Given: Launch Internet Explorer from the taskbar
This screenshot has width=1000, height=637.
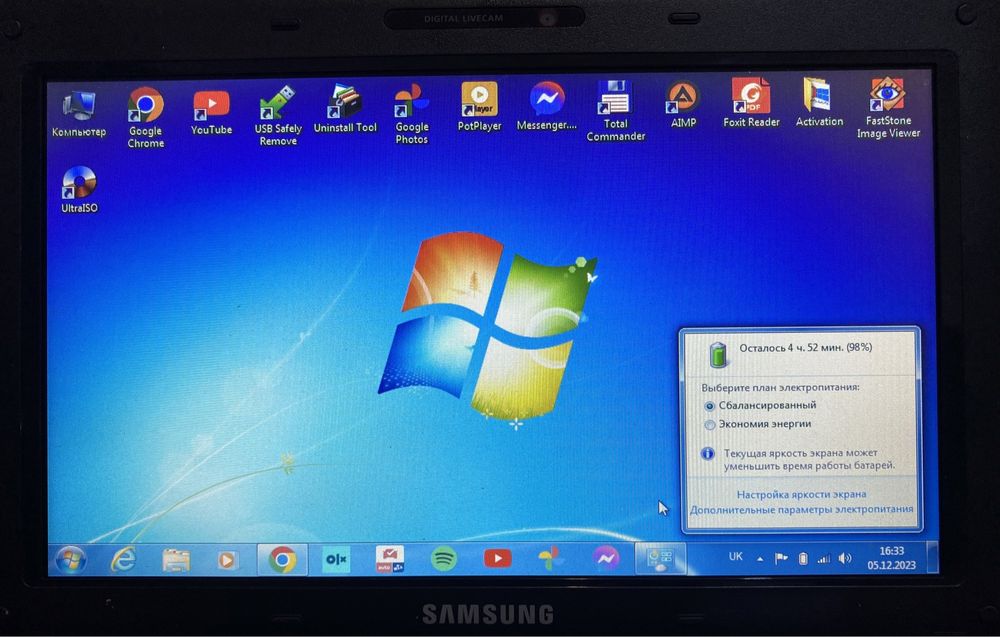Looking at the screenshot, I should (123, 559).
